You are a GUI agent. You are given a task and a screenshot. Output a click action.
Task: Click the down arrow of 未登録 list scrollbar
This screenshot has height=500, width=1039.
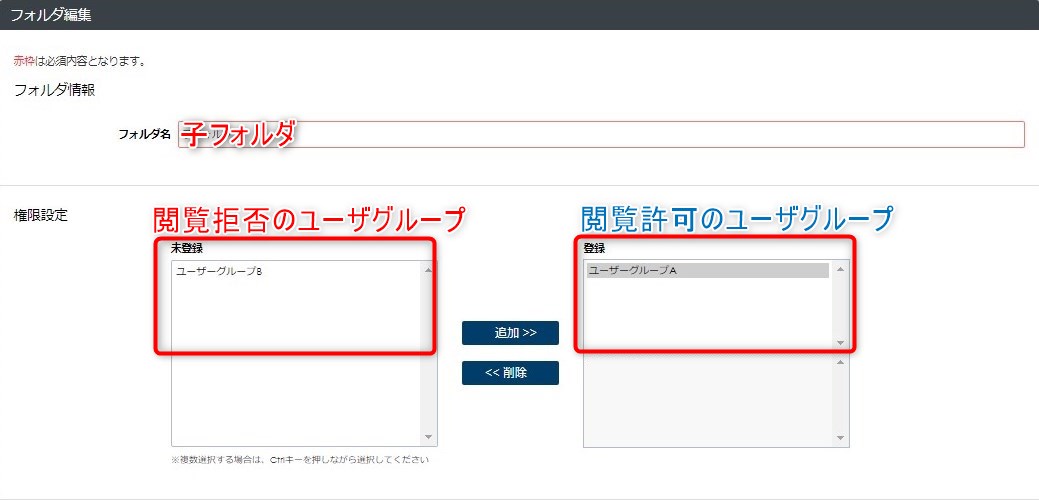coord(428,437)
